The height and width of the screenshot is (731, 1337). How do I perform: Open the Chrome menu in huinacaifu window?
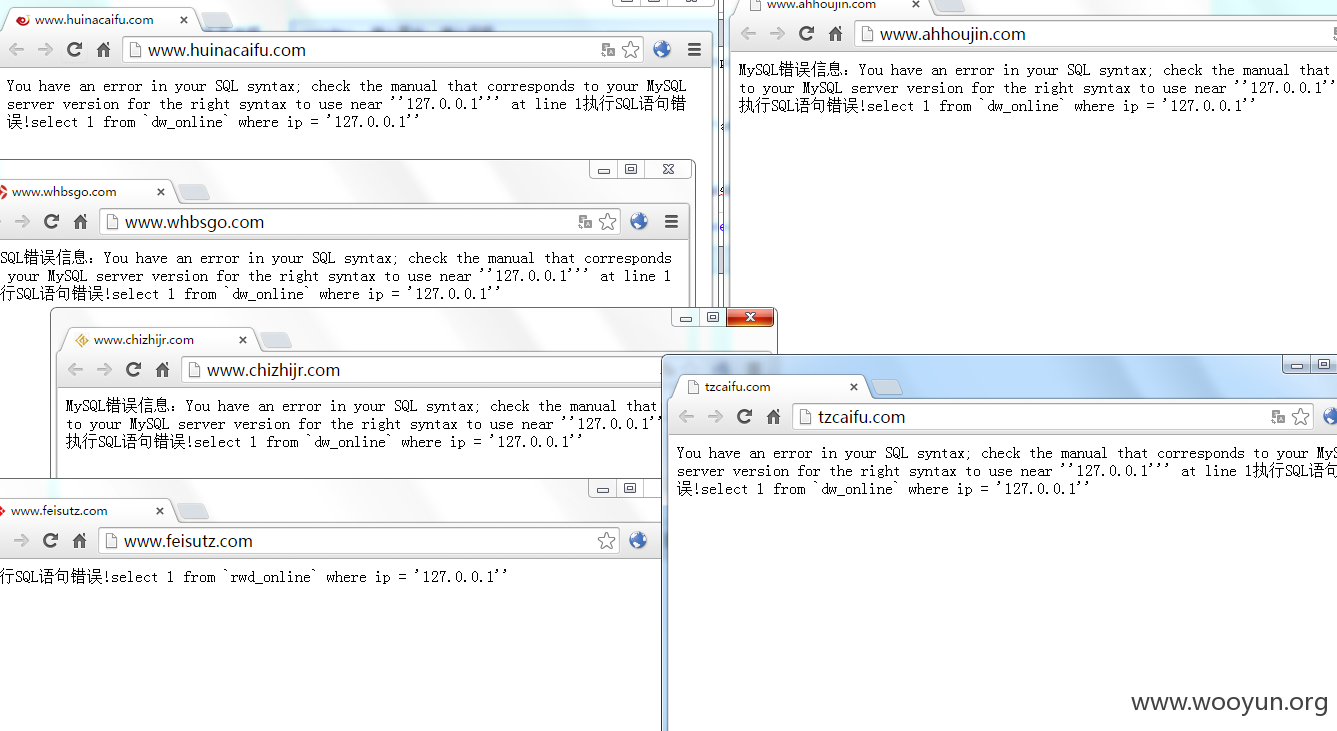694,50
